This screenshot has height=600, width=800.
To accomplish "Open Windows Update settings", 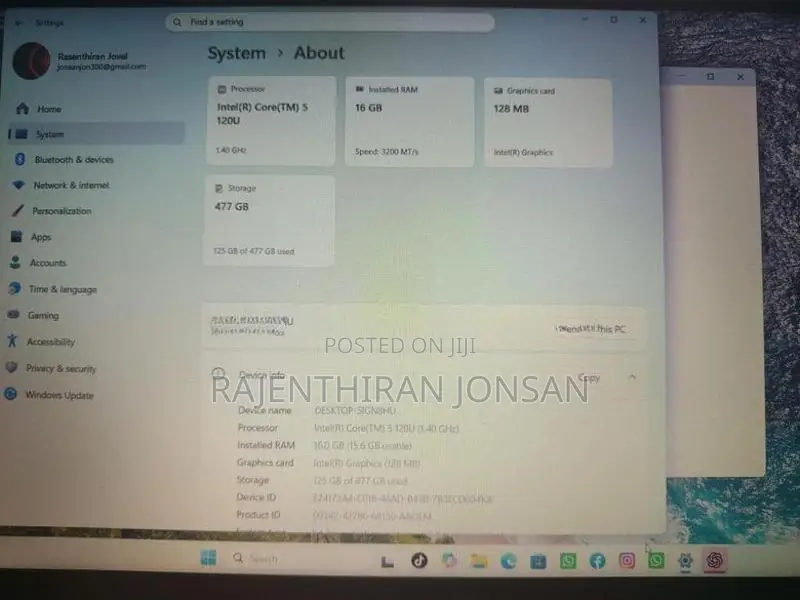I will click(59, 395).
